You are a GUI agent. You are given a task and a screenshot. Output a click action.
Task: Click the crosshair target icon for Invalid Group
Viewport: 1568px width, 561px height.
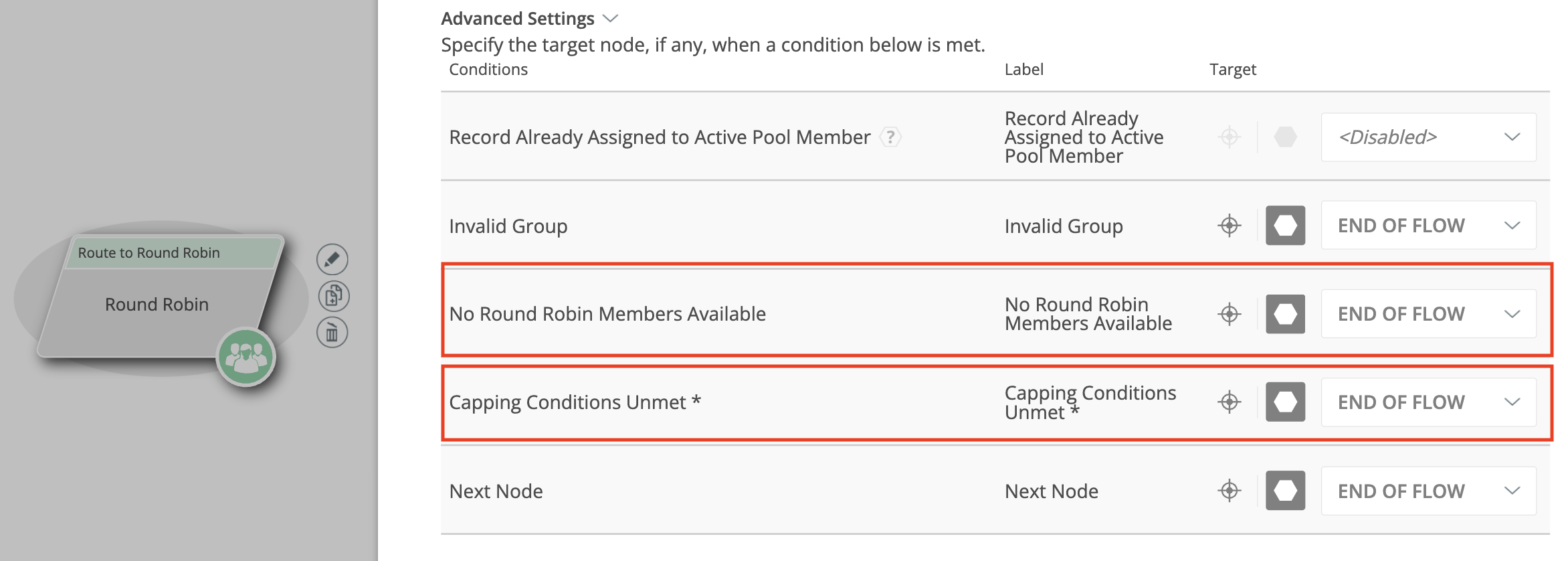tap(1229, 226)
